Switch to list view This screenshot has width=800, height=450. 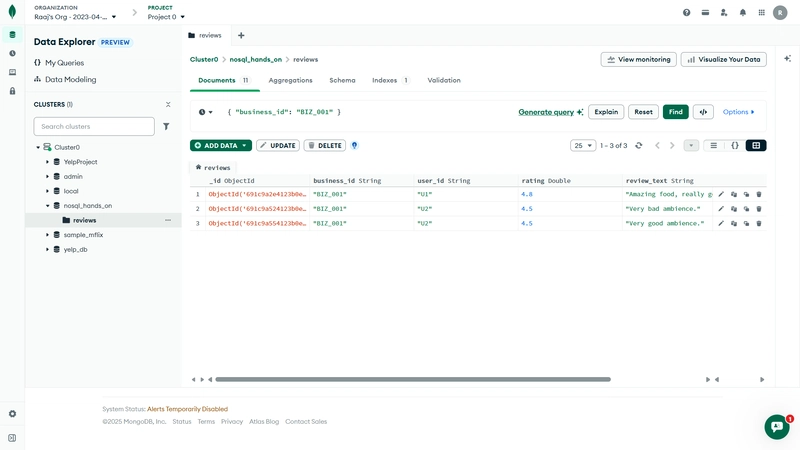point(714,145)
